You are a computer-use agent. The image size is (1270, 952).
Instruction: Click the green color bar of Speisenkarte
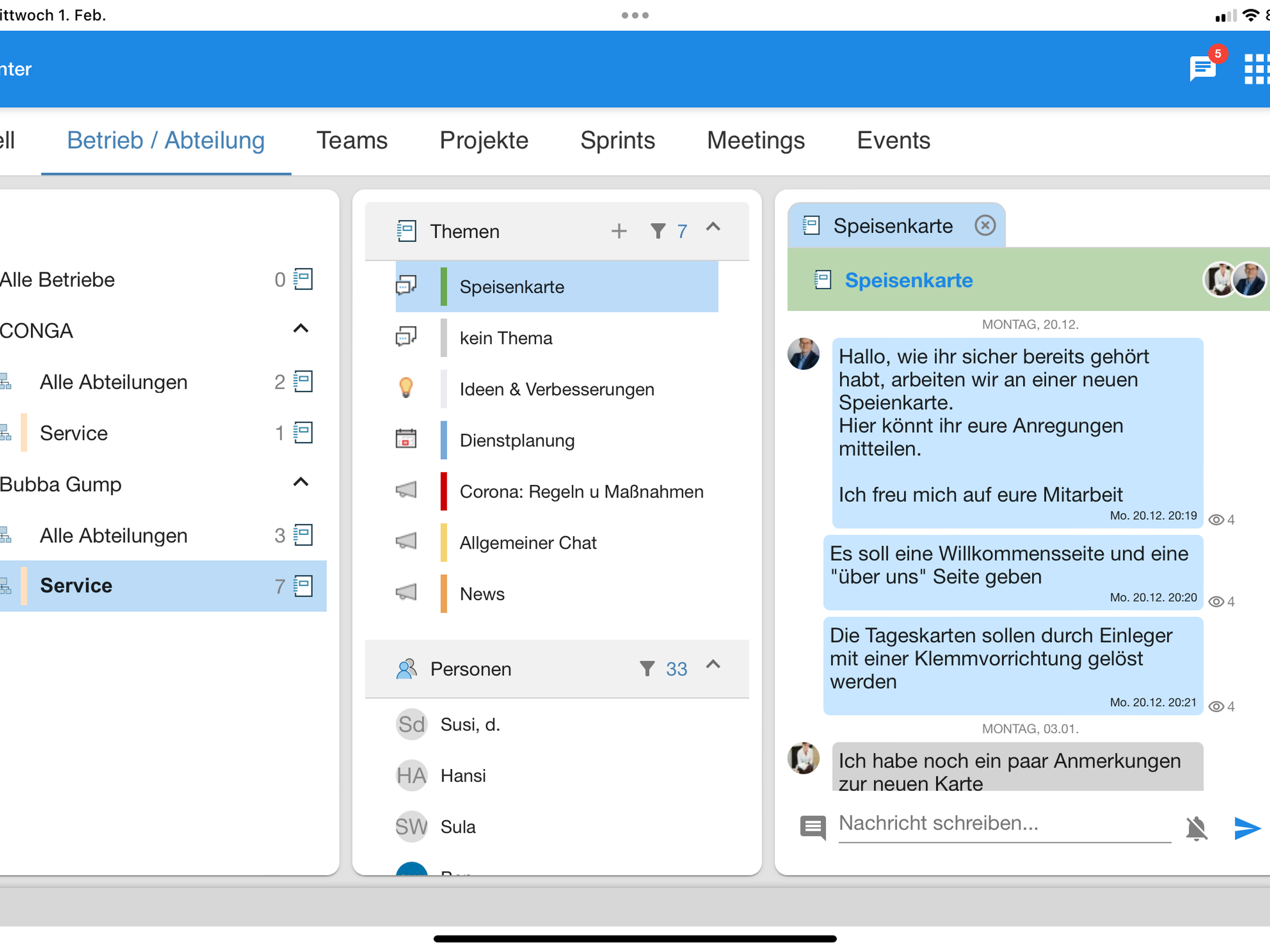[444, 286]
